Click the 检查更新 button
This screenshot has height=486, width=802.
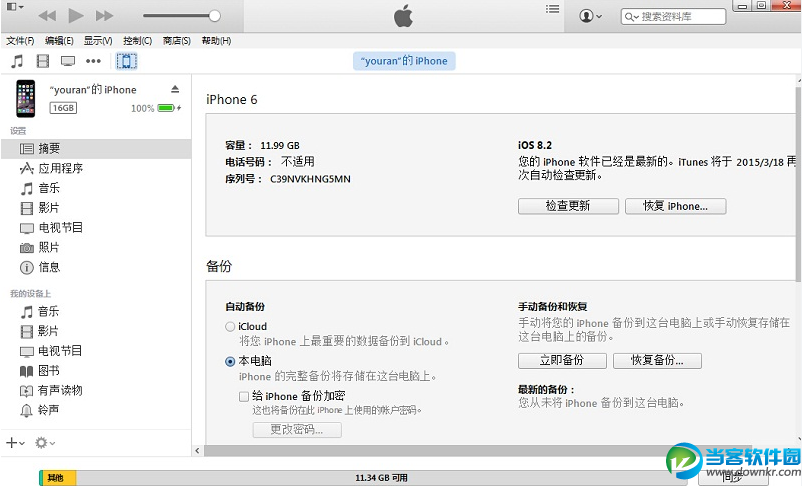(568, 206)
